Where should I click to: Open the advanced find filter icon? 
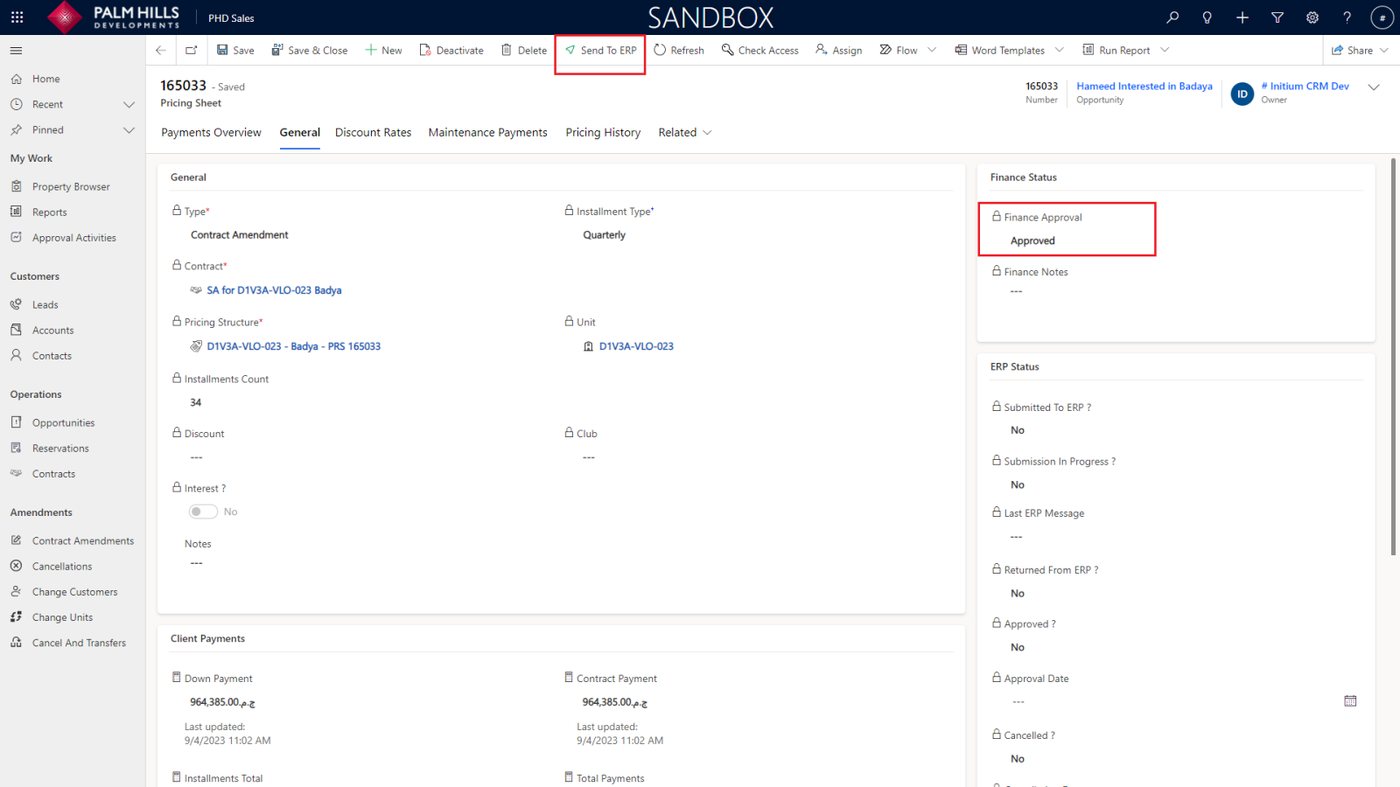1277,17
